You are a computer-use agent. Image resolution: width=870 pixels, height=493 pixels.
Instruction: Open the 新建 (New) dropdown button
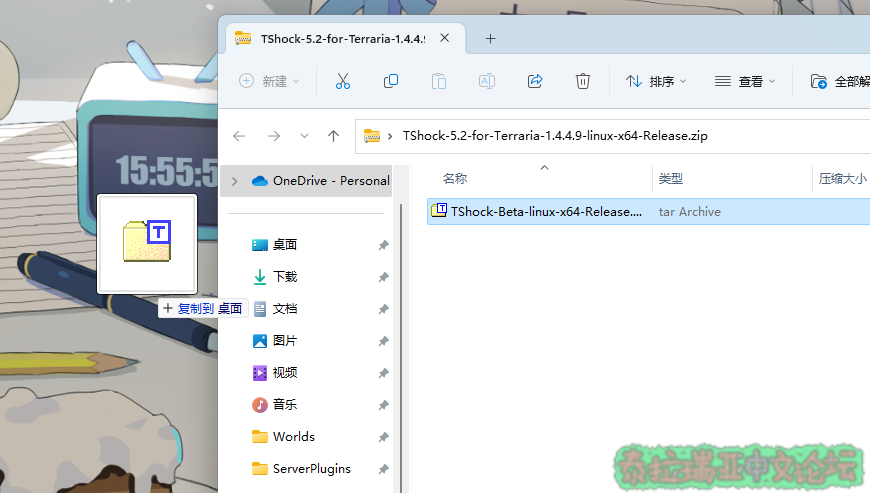(x=269, y=82)
